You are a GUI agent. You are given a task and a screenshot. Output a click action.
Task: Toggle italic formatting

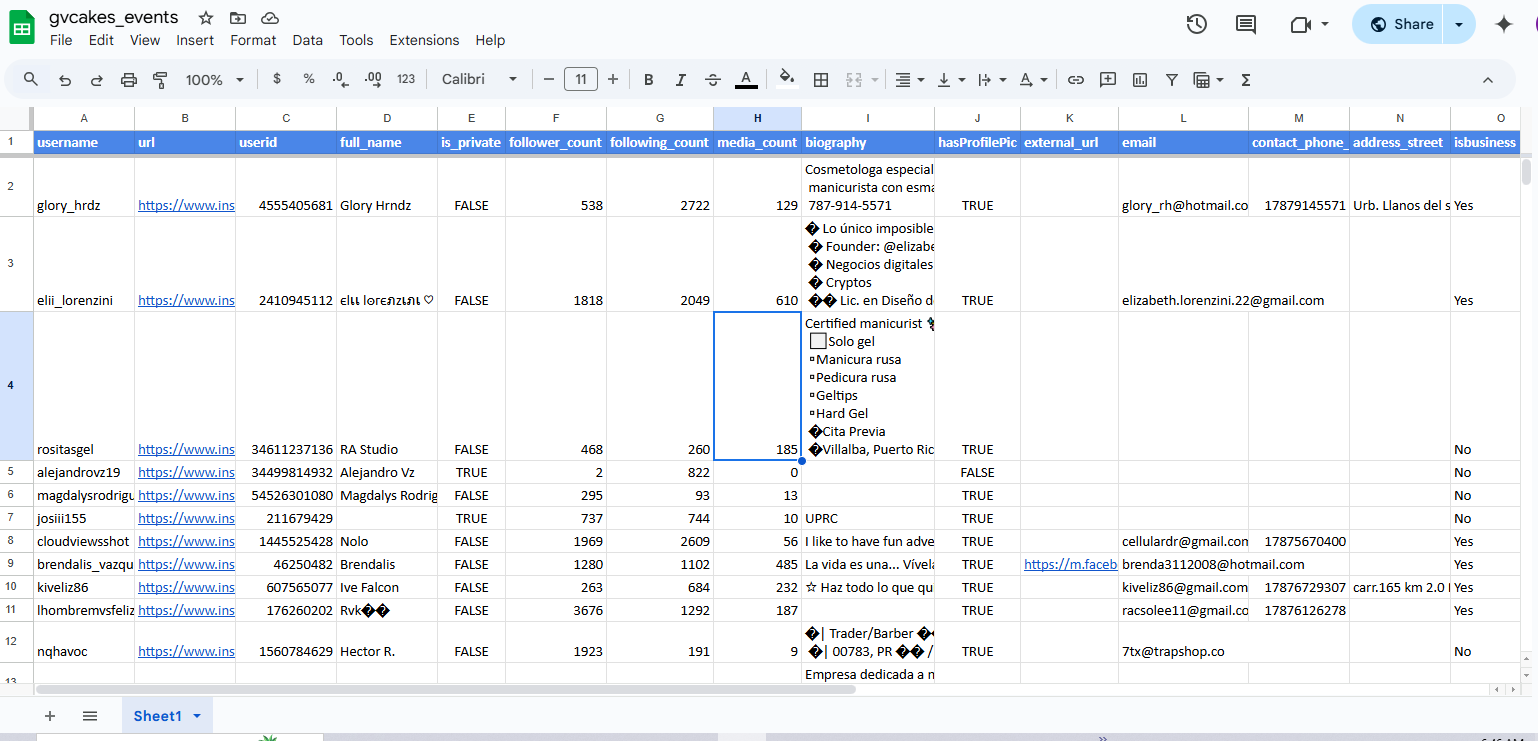(x=681, y=79)
